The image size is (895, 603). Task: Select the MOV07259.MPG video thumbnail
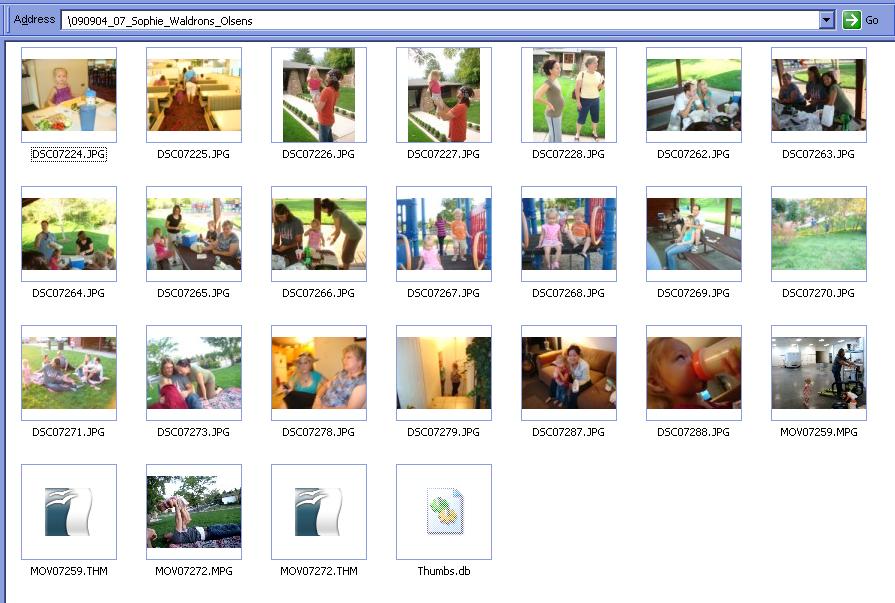(819, 373)
